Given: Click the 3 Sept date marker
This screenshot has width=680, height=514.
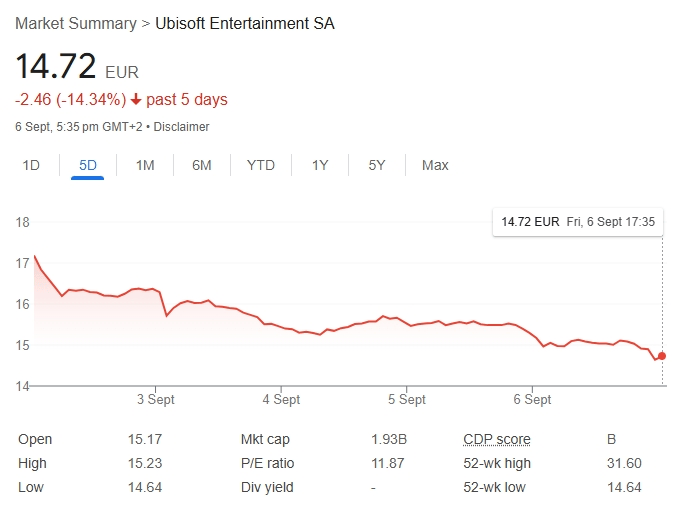Looking at the screenshot, I should pos(155,399).
